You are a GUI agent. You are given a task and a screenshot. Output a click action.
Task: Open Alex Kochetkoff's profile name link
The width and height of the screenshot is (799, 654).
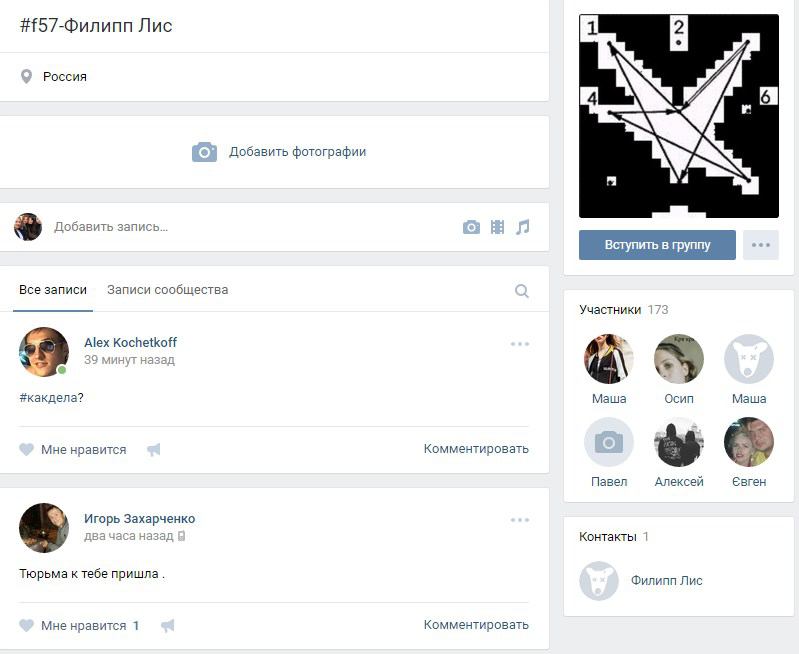coord(130,343)
